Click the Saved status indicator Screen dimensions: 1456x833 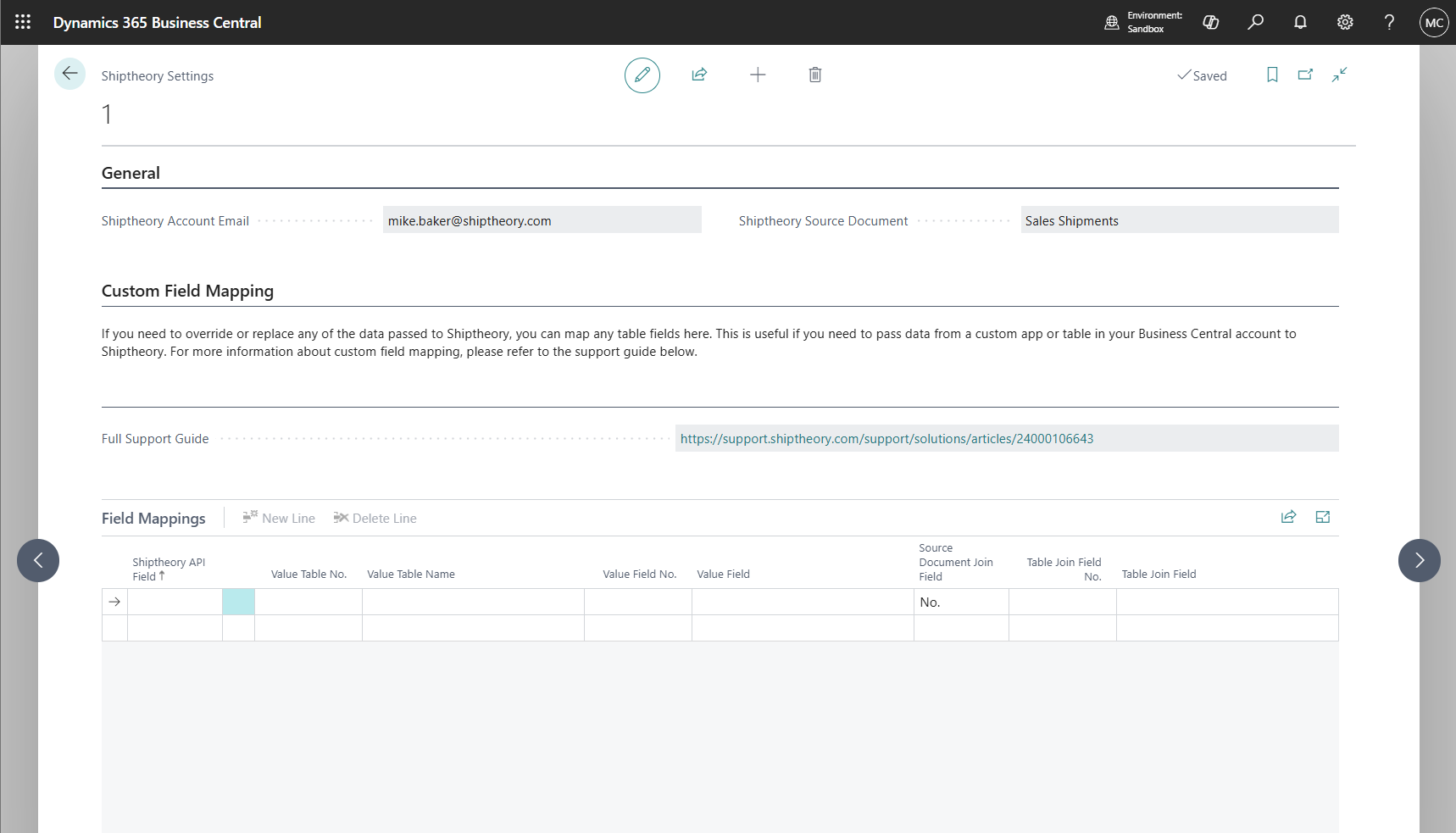coord(1202,75)
